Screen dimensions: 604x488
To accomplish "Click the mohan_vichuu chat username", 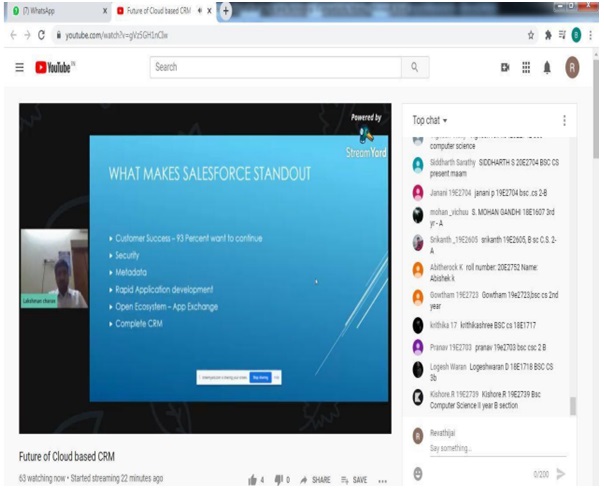I will coord(449,212).
